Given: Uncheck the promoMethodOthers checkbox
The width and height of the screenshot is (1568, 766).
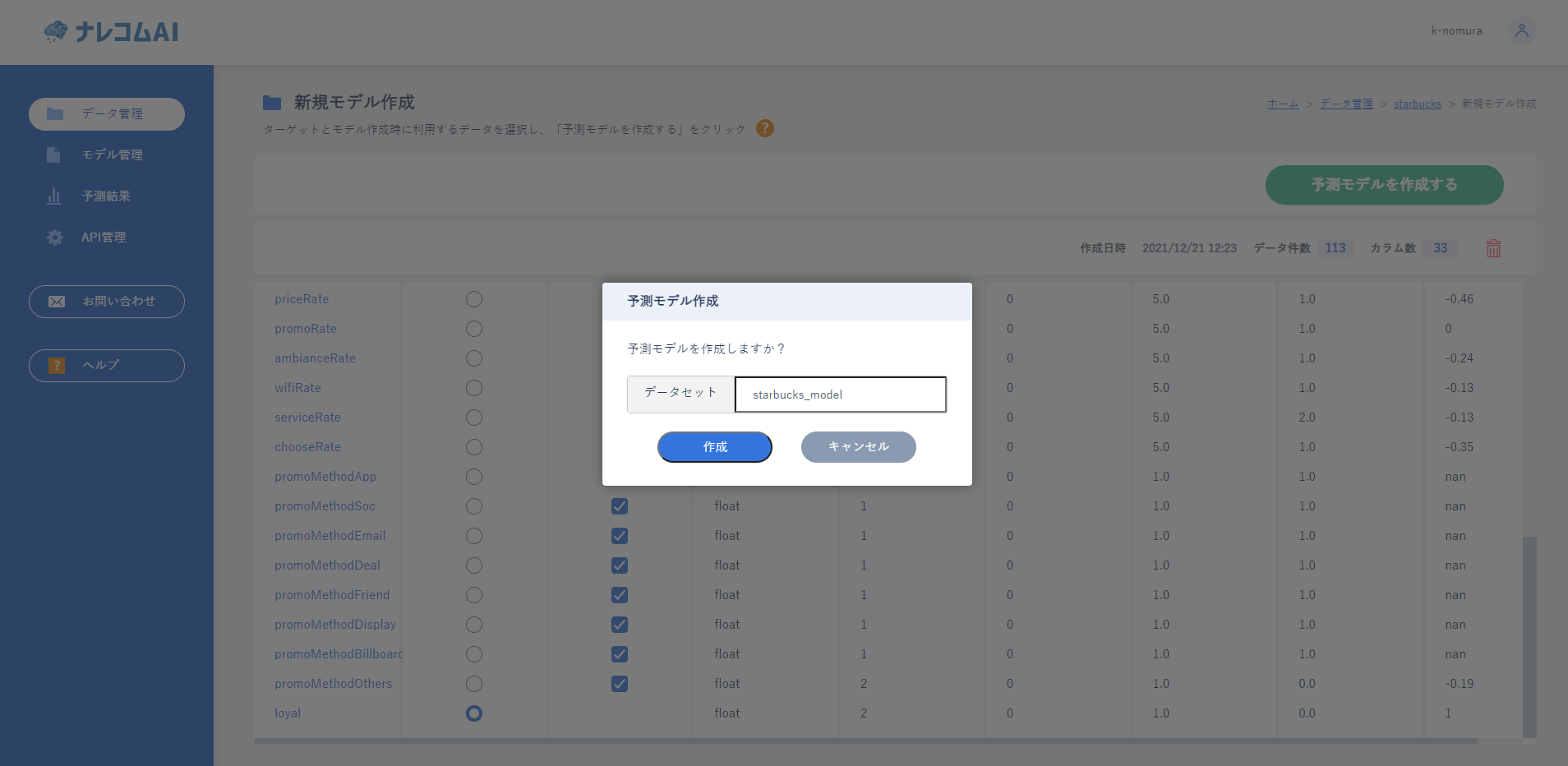Looking at the screenshot, I should tap(620, 684).
